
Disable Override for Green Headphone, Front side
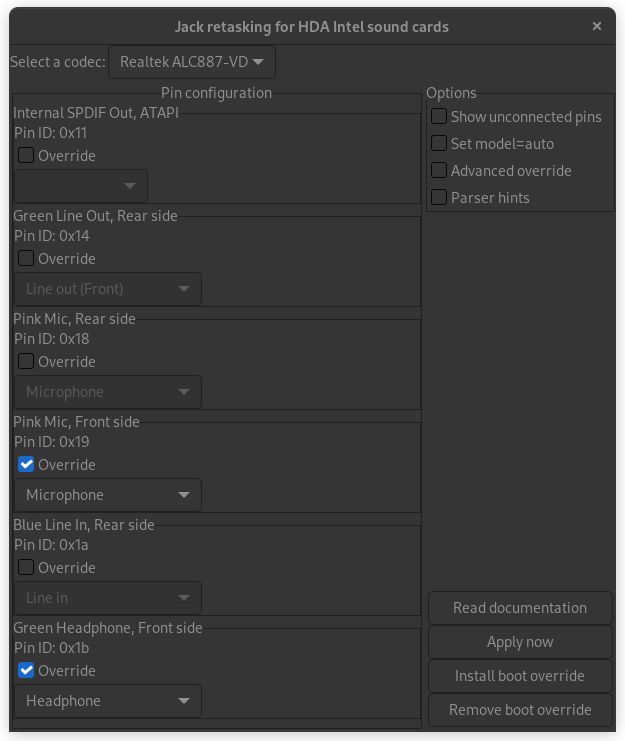point(27,671)
